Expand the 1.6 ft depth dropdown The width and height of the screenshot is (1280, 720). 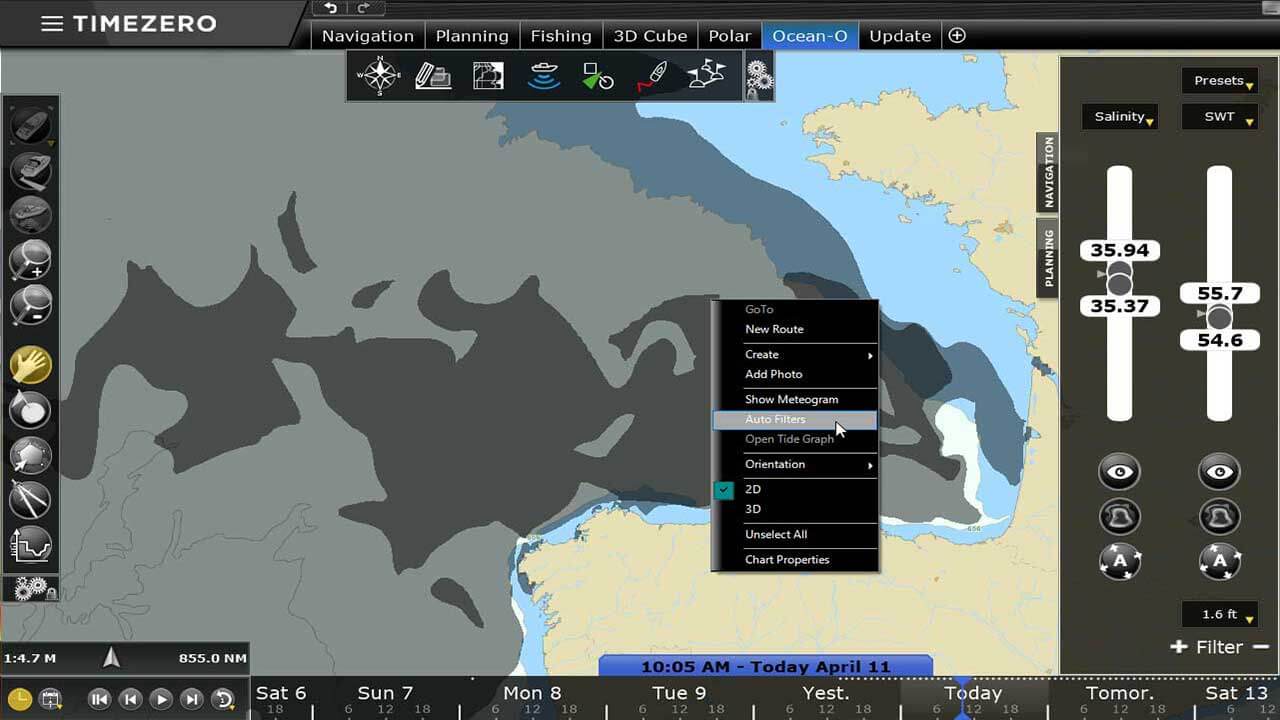[1219, 614]
